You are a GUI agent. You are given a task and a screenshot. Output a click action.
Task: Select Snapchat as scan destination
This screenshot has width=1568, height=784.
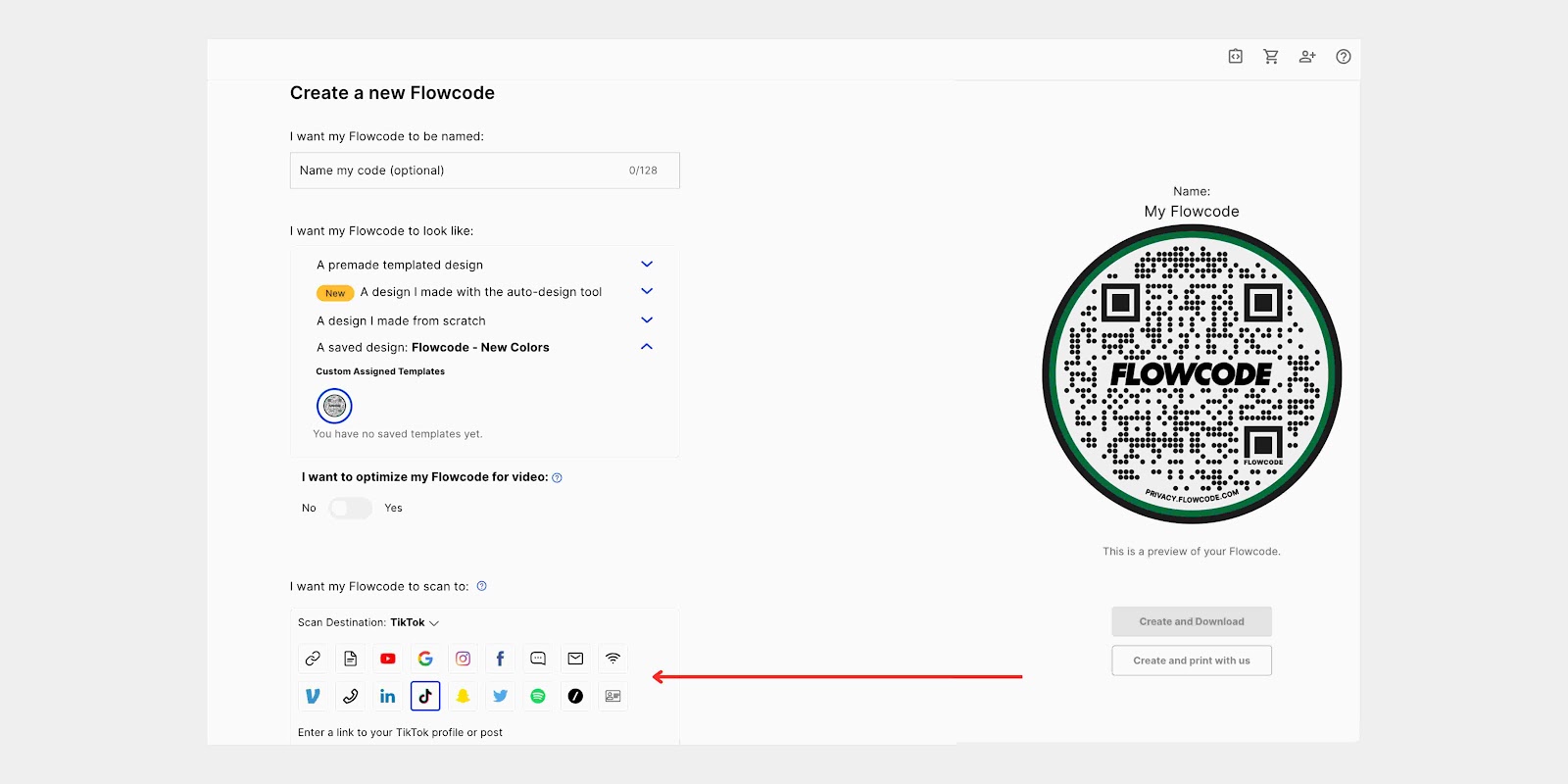[x=463, y=696]
